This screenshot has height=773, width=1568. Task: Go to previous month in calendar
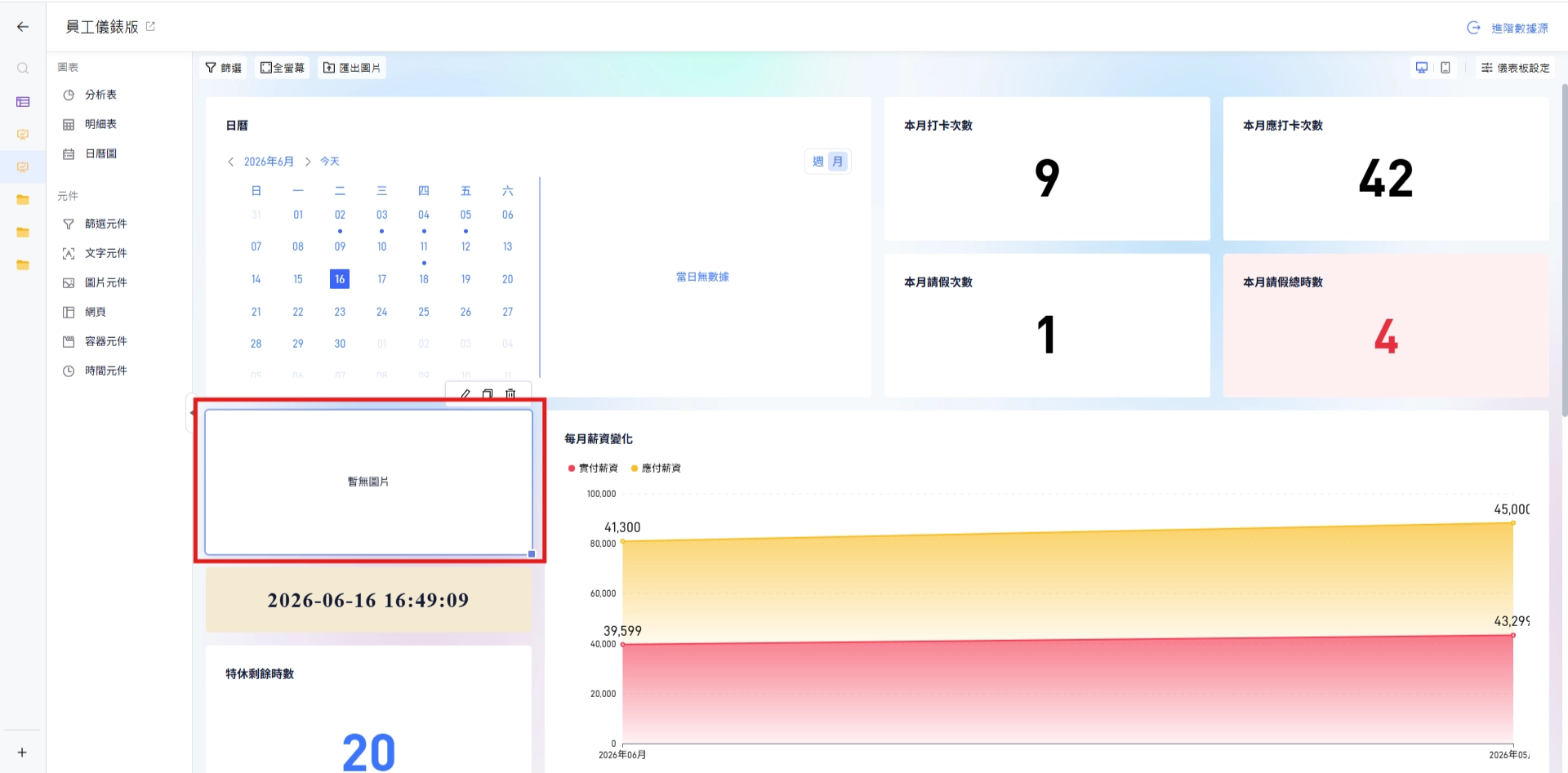pos(231,162)
